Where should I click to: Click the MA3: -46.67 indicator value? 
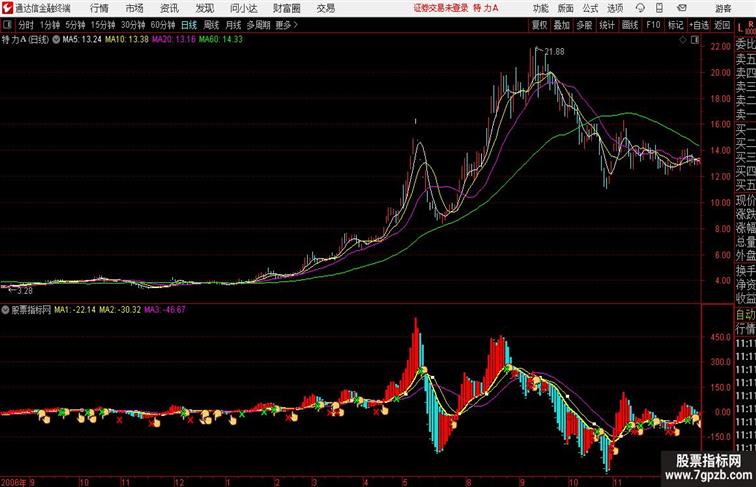pyautogui.click(x=165, y=310)
